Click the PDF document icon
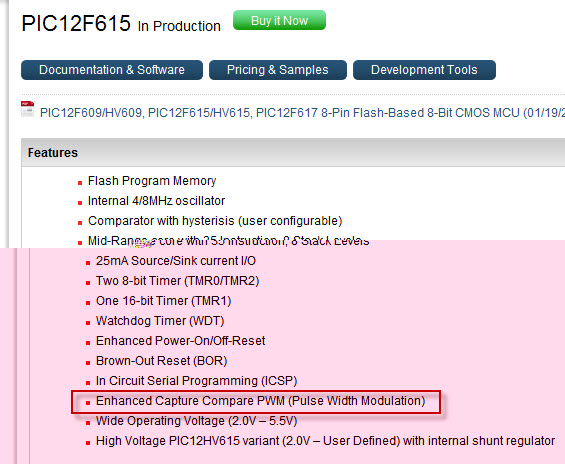 pos(27,109)
